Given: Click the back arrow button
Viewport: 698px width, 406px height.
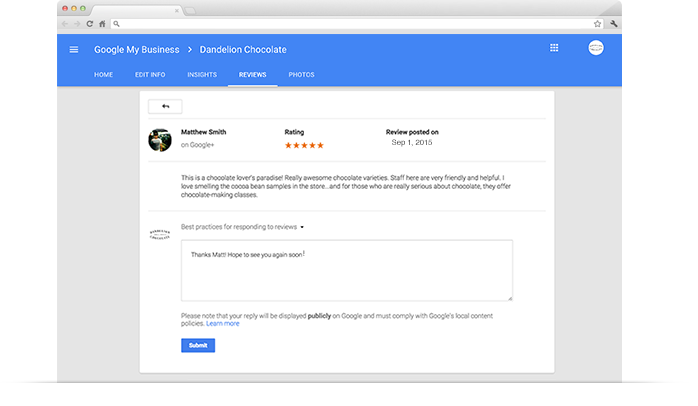Looking at the screenshot, I should coord(165,106).
